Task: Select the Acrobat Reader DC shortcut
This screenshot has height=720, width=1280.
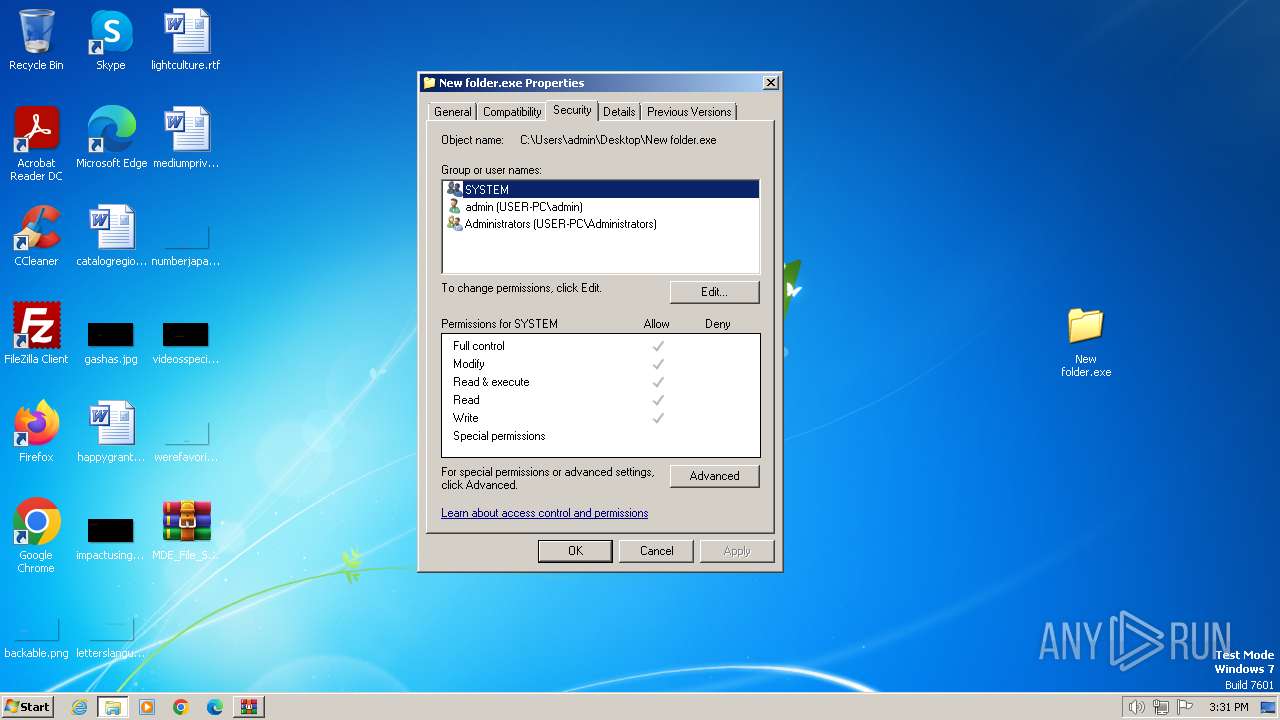Action: click(36, 144)
